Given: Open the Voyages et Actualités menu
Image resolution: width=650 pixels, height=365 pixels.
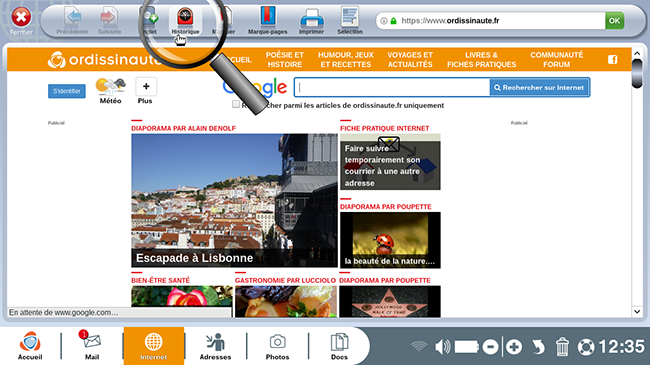Looking at the screenshot, I should tap(410, 60).
